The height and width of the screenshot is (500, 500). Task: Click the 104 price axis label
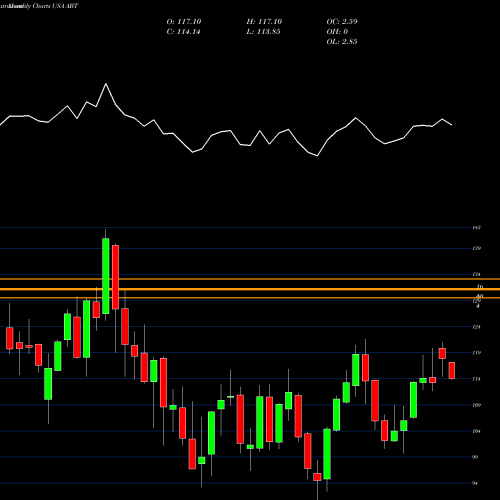click(x=477, y=431)
